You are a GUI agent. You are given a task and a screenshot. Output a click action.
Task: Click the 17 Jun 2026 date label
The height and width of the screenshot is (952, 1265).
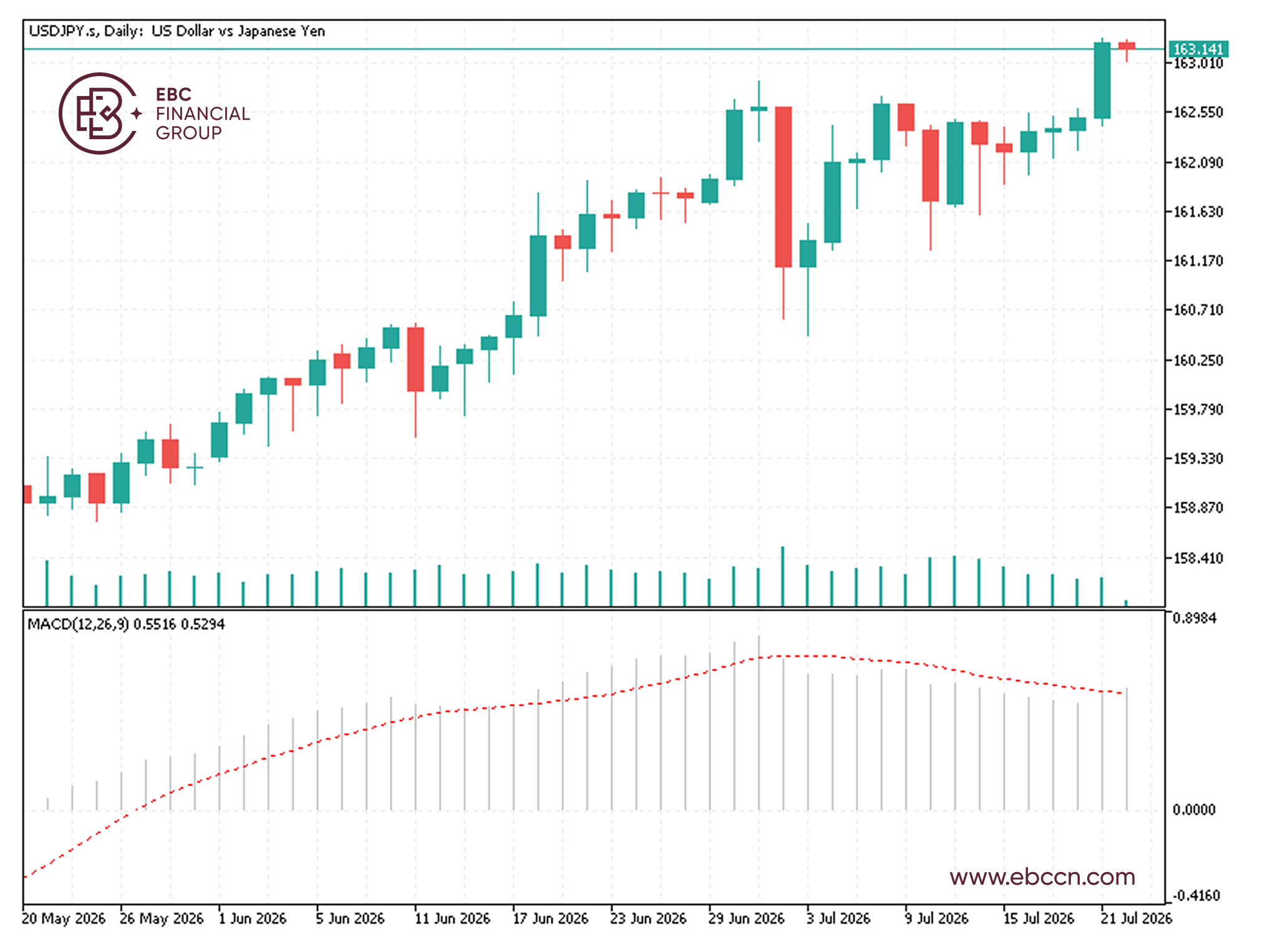[551, 918]
